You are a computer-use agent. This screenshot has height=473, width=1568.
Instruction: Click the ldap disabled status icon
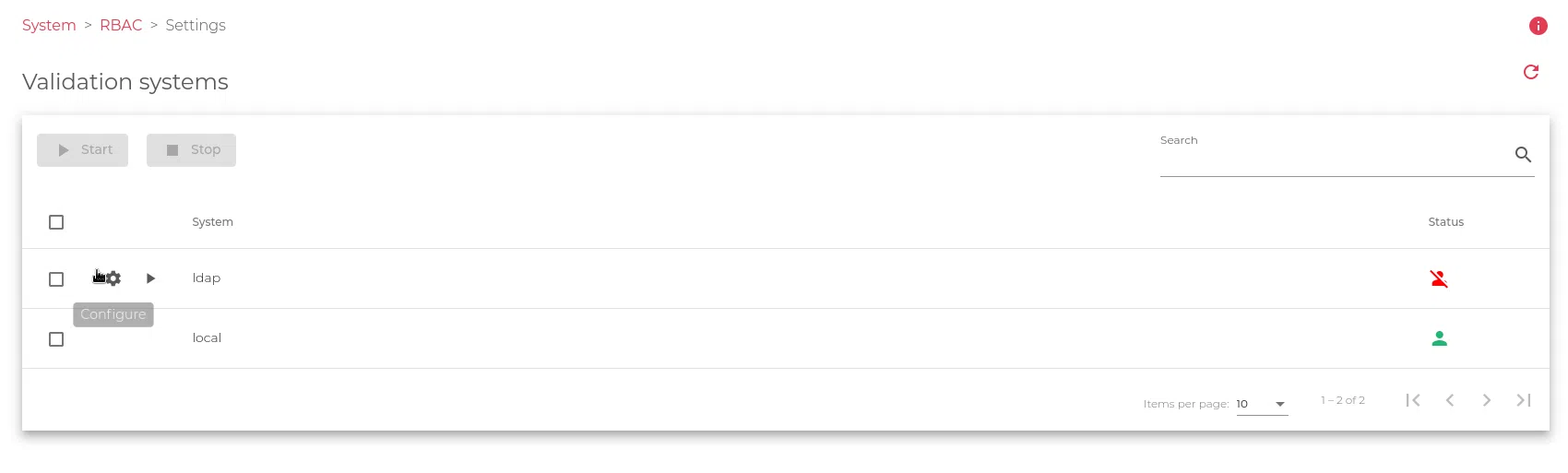pos(1439,278)
